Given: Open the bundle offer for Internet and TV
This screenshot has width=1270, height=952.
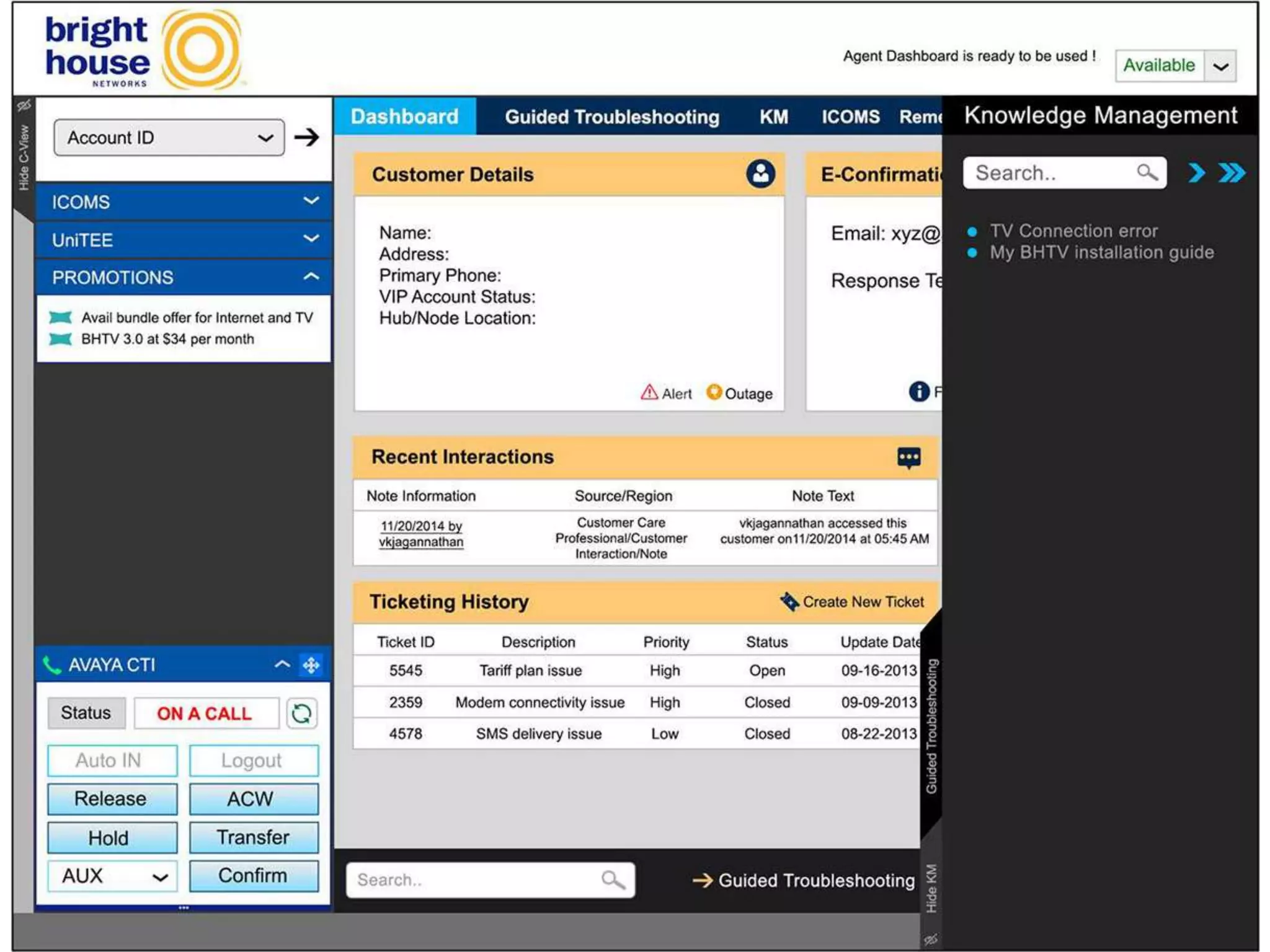Looking at the screenshot, I should [197, 317].
